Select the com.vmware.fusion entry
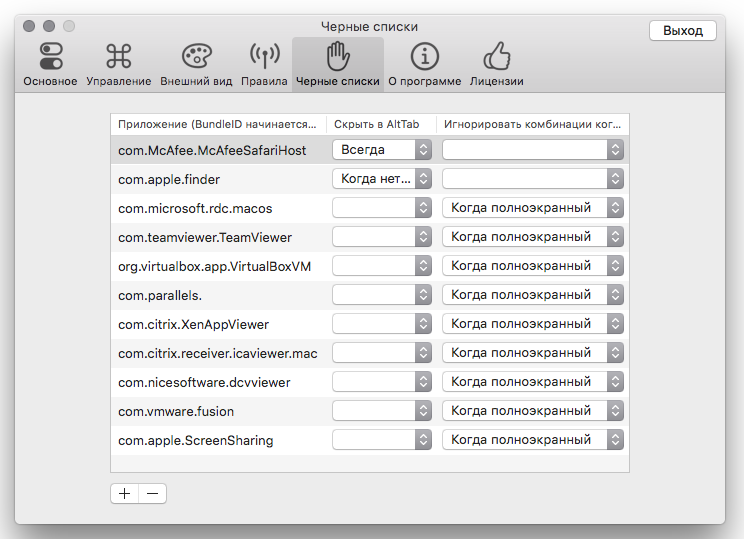The image size is (744, 539). pos(176,411)
